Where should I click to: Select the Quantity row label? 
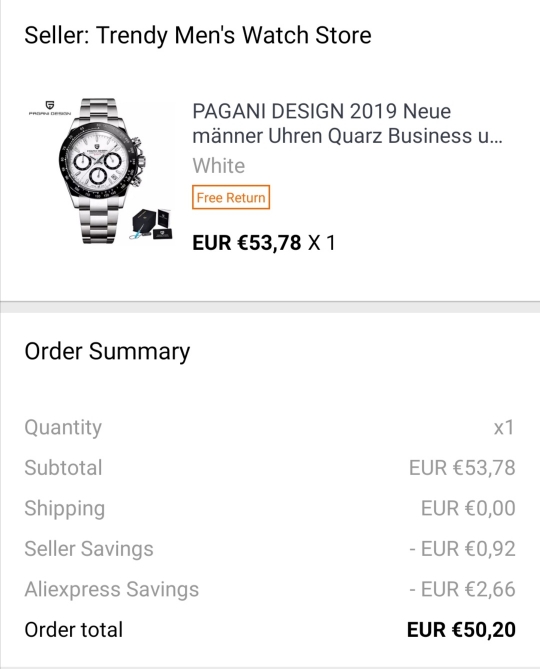63,428
